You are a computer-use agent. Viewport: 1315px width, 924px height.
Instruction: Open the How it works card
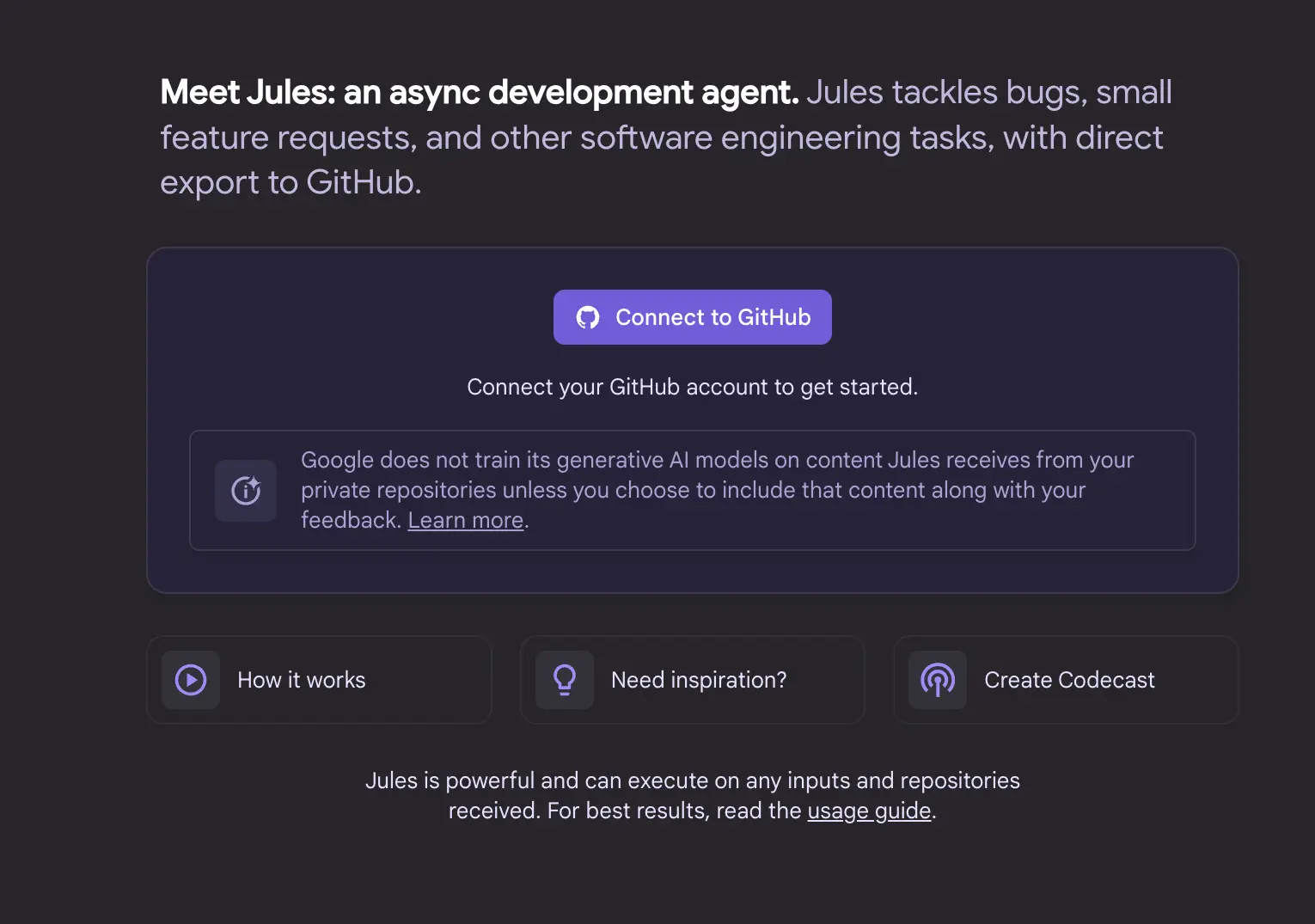[319, 680]
